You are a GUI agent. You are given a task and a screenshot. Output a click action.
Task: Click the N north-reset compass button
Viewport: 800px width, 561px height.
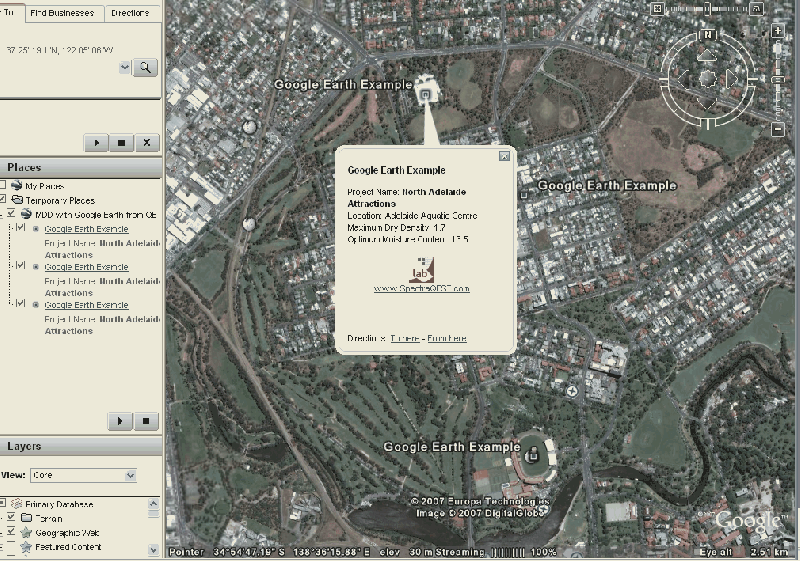(x=708, y=35)
